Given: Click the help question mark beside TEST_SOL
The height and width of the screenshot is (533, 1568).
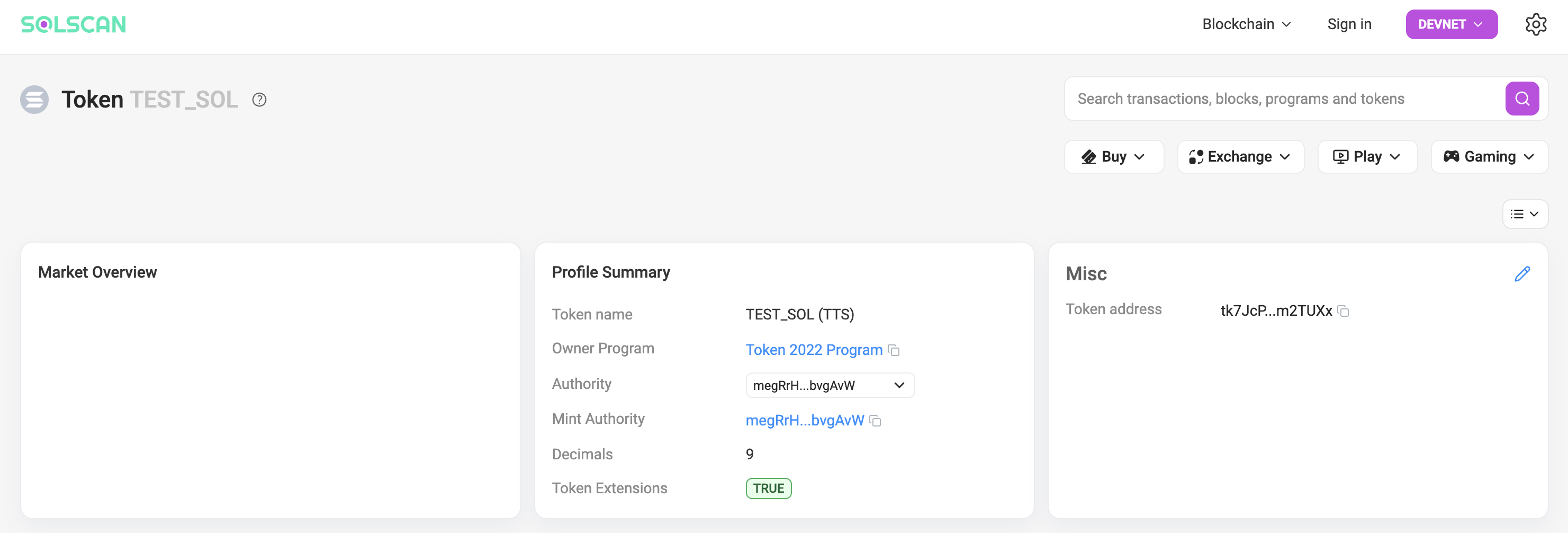Looking at the screenshot, I should 259,100.
